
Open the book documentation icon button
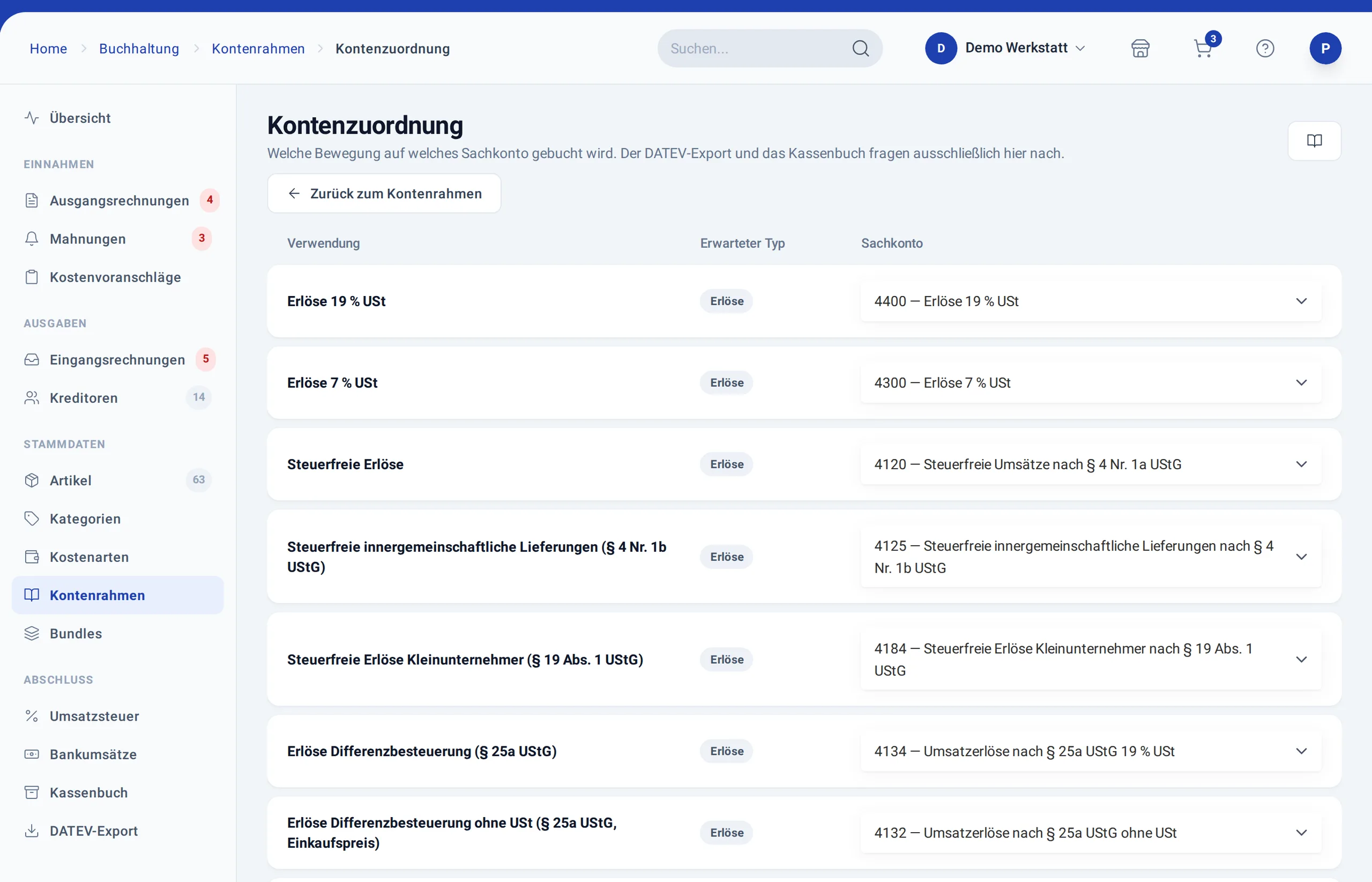pos(1314,140)
